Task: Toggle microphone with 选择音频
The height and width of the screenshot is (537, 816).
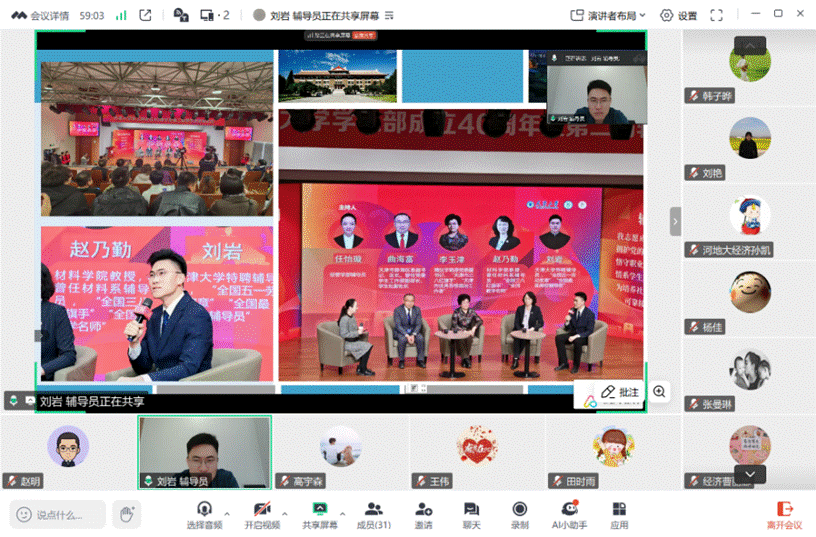Action: tap(205, 515)
